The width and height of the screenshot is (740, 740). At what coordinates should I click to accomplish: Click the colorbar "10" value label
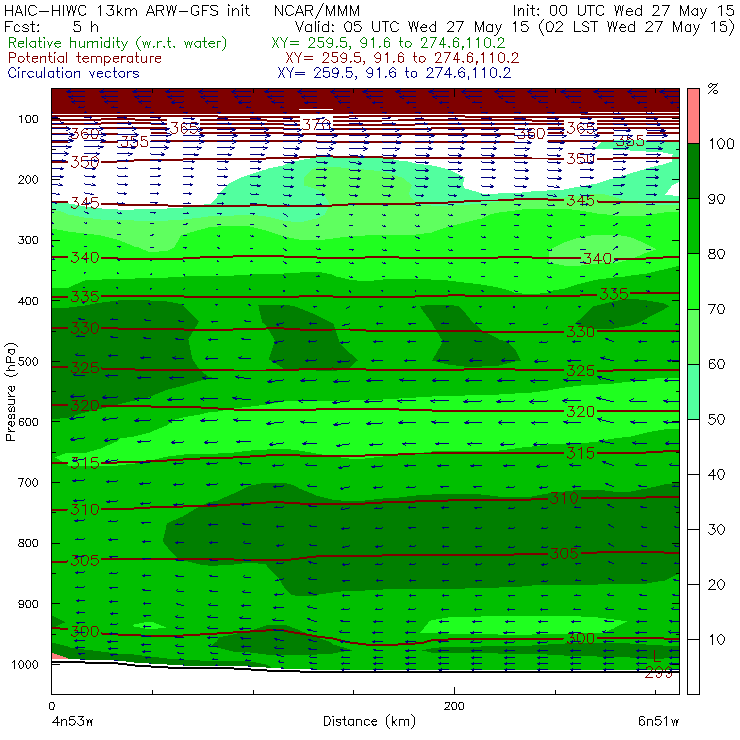717,639
